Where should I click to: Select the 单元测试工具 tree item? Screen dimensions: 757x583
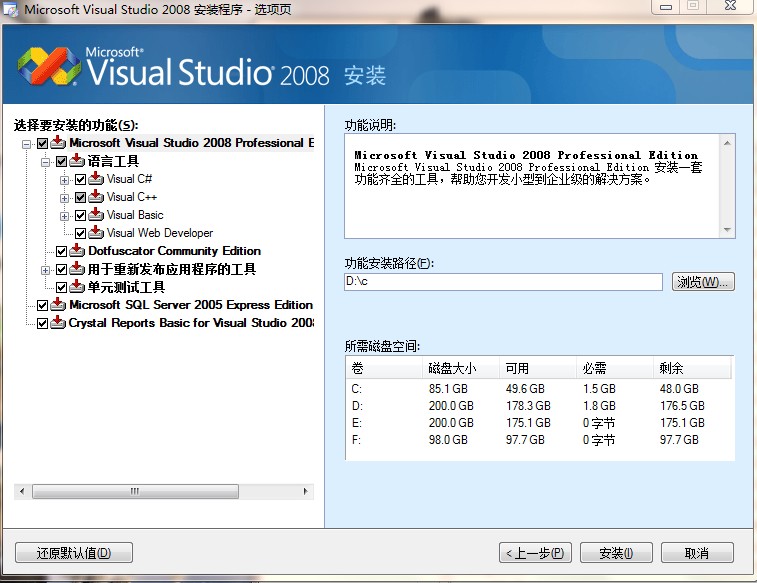point(126,287)
